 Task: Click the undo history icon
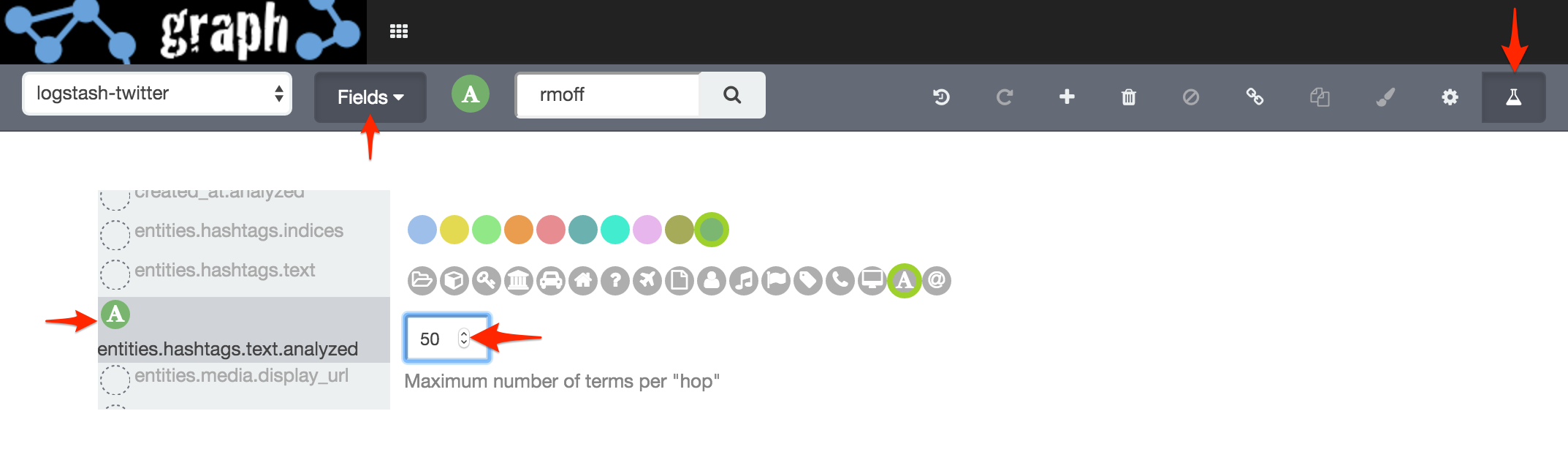point(941,97)
